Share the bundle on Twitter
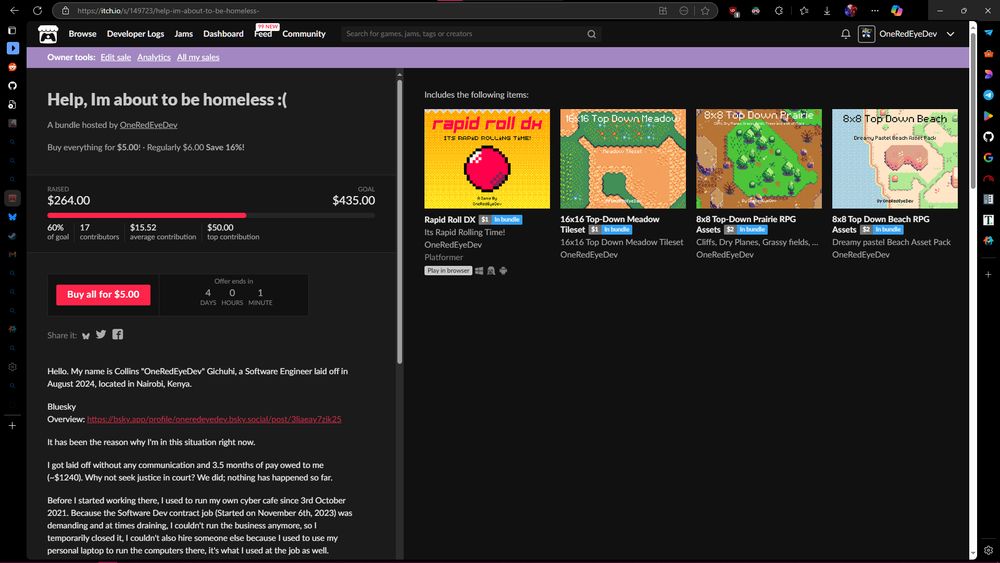The image size is (1000, 563). (x=101, y=335)
